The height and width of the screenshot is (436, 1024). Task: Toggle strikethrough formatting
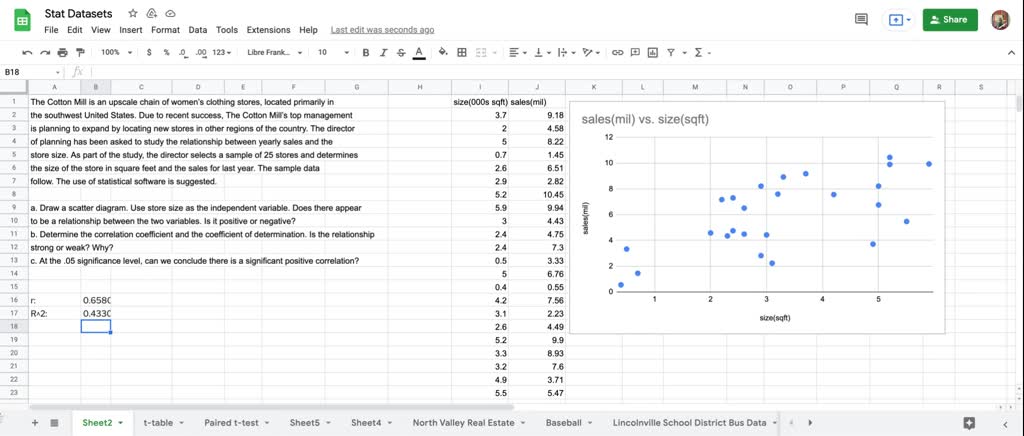[400, 52]
